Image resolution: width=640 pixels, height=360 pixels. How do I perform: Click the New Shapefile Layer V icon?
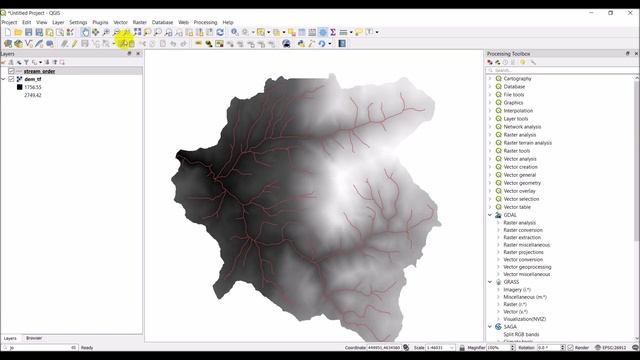coord(29,44)
